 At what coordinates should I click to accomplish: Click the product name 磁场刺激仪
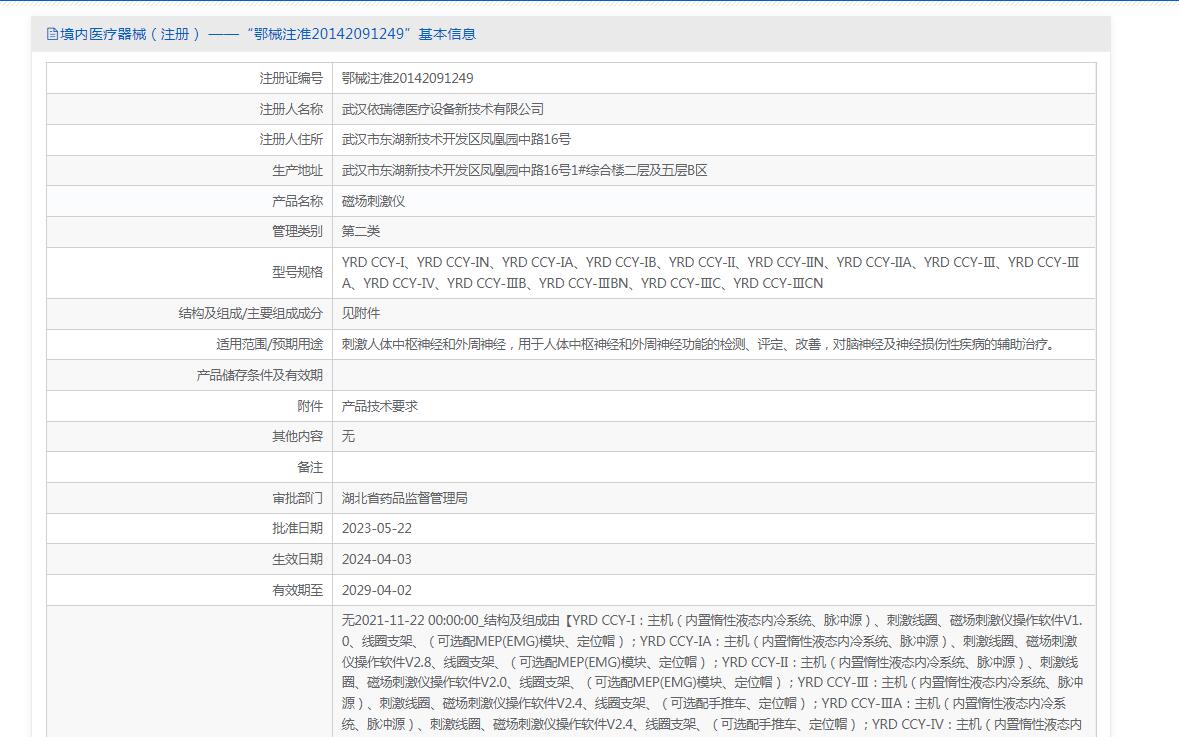(x=373, y=201)
